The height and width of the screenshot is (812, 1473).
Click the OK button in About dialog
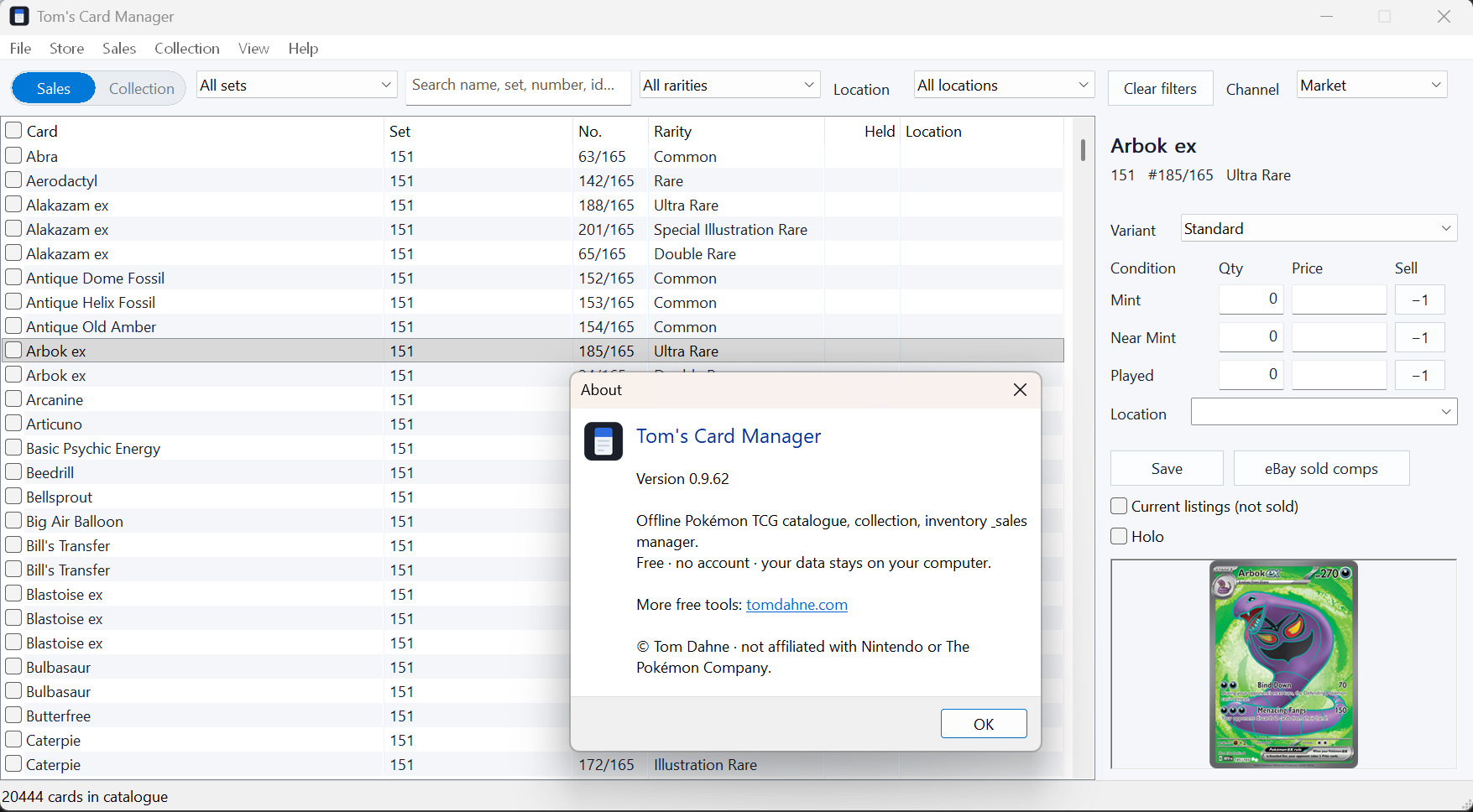[x=984, y=724]
